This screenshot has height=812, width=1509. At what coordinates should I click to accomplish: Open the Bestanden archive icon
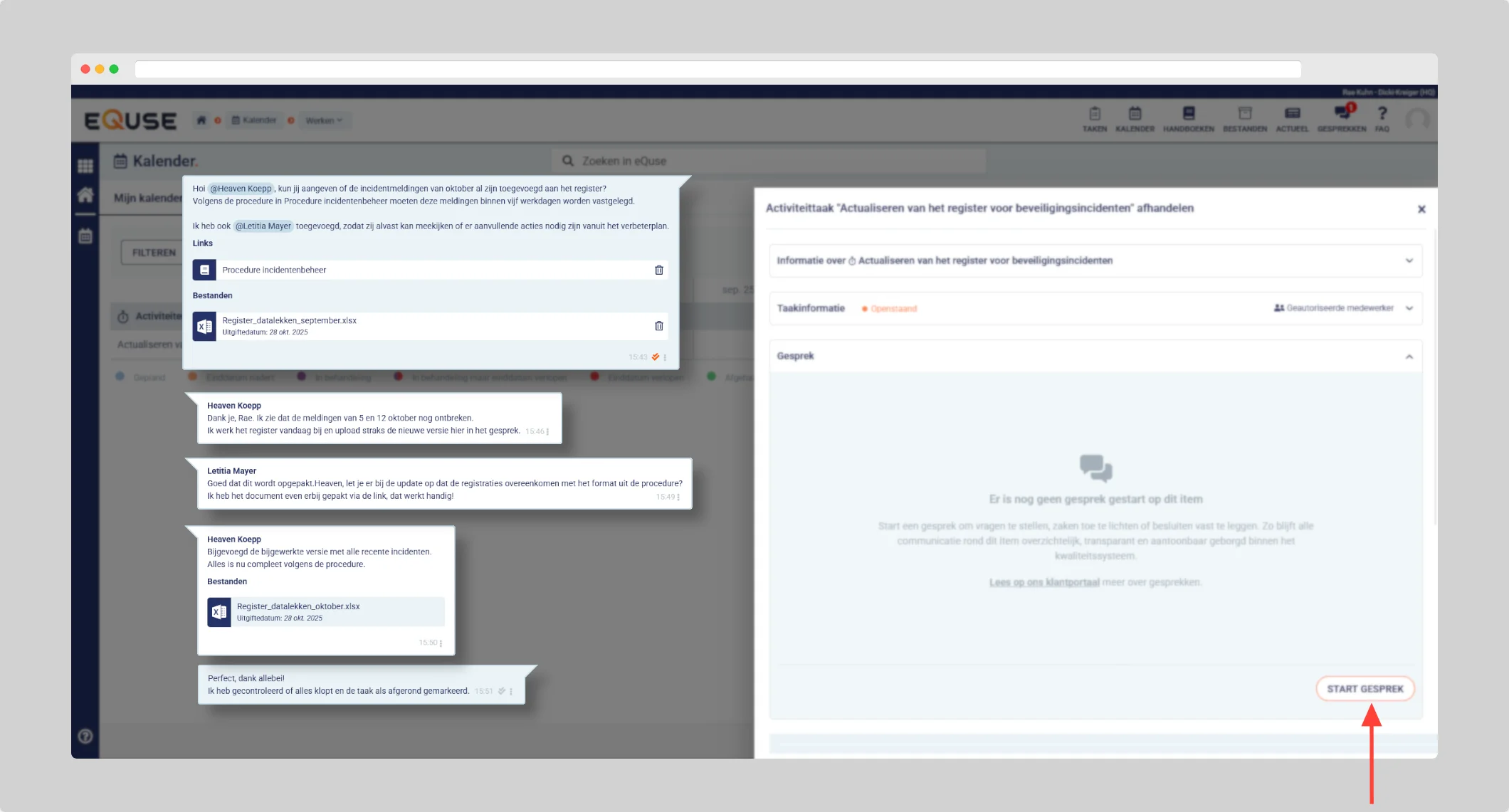(x=1244, y=119)
